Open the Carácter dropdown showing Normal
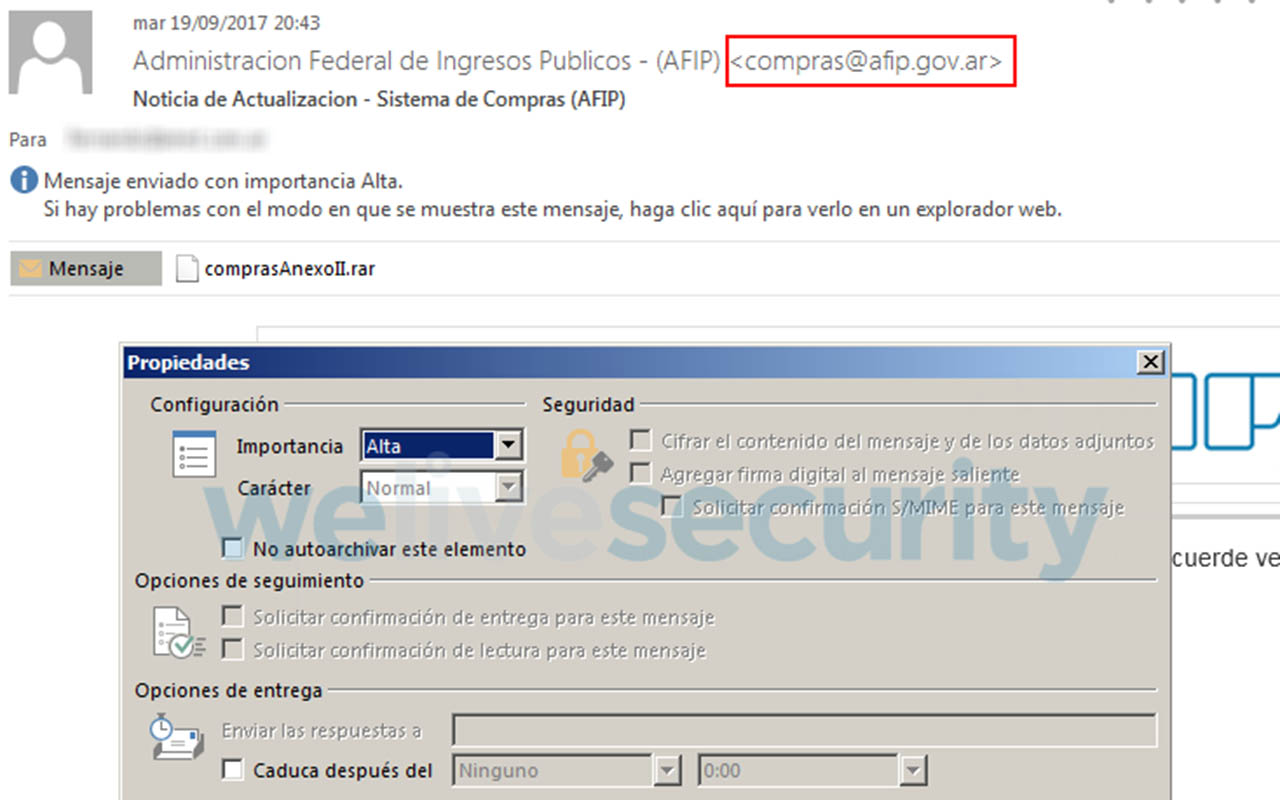Screen dimensions: 1280x800 (509, 488)
